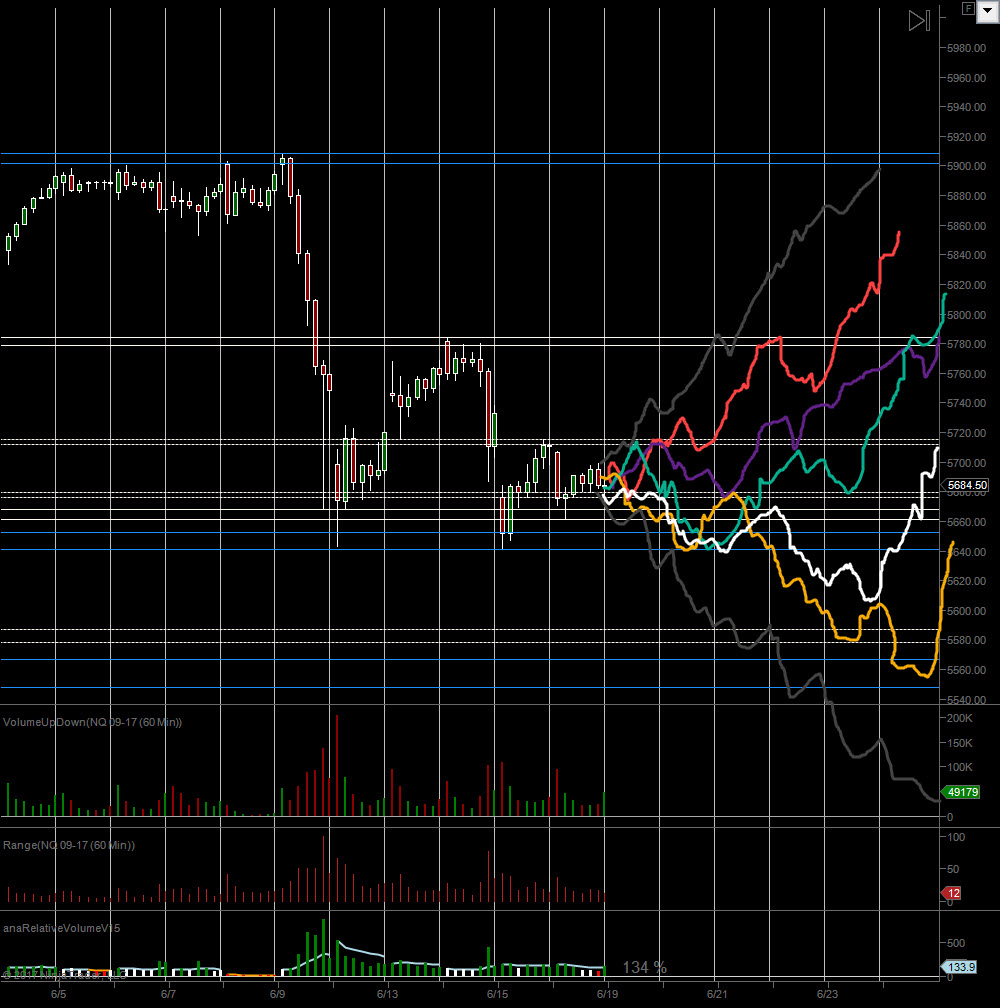Select the anaRelativeVolumeV15 indicator label

(61, 928)
